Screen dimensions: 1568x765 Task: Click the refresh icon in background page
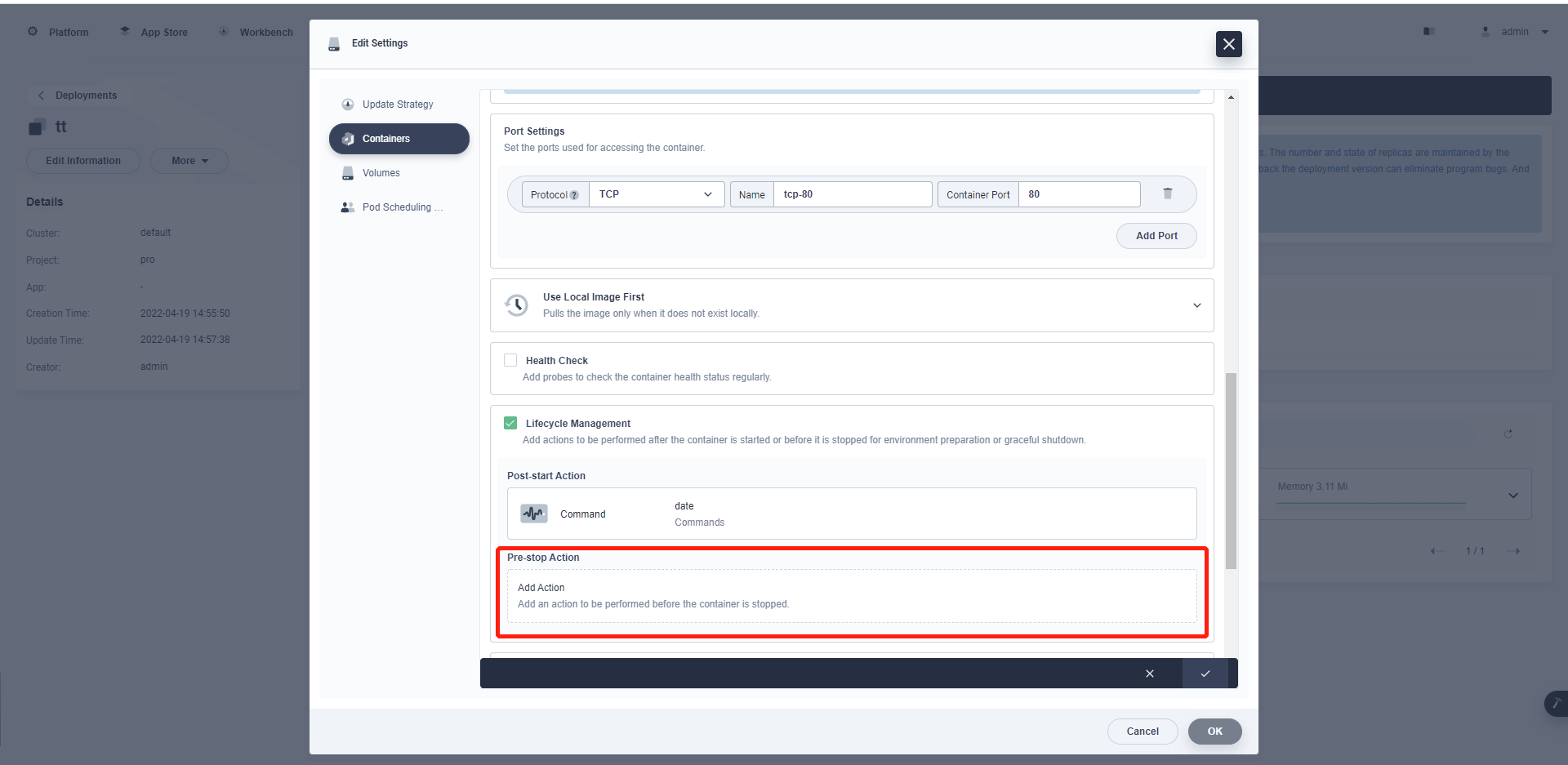coord(1508,434)
